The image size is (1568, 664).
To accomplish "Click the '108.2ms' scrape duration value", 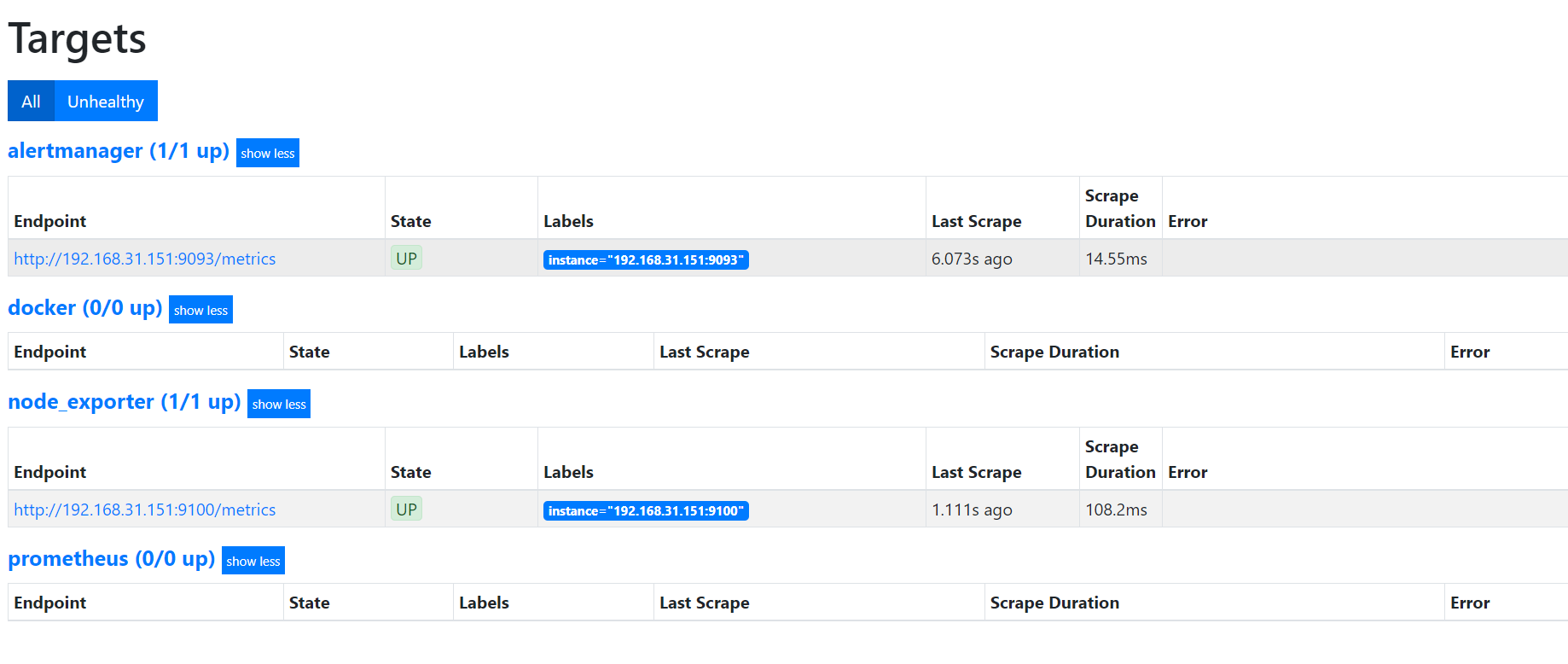I will click(x=1116, y=510).
